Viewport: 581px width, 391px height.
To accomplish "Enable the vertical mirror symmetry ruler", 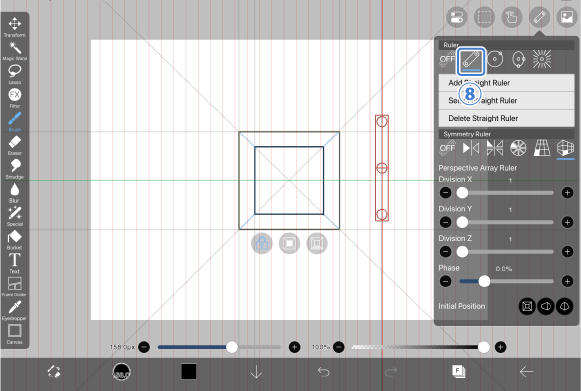I will click(x=471, y=148).
